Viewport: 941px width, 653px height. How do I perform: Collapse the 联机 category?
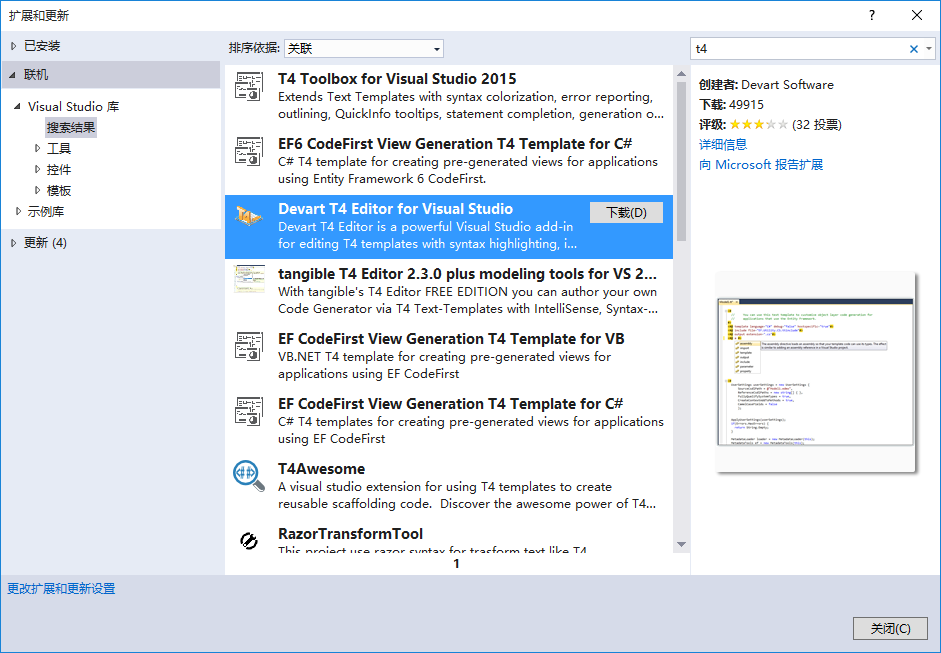click(x=13, y=75)
